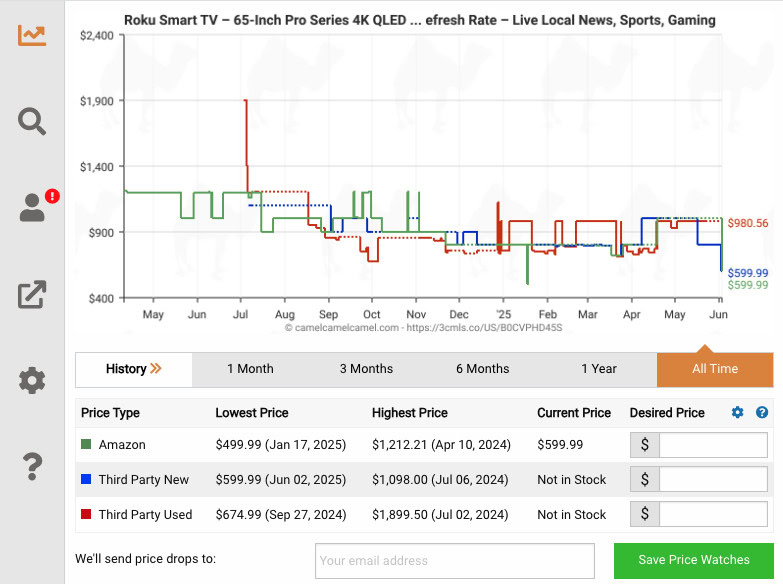Screen dimensions: 783x584
Task: Click the Amazon green color swatch
Action: click(87, 445)
